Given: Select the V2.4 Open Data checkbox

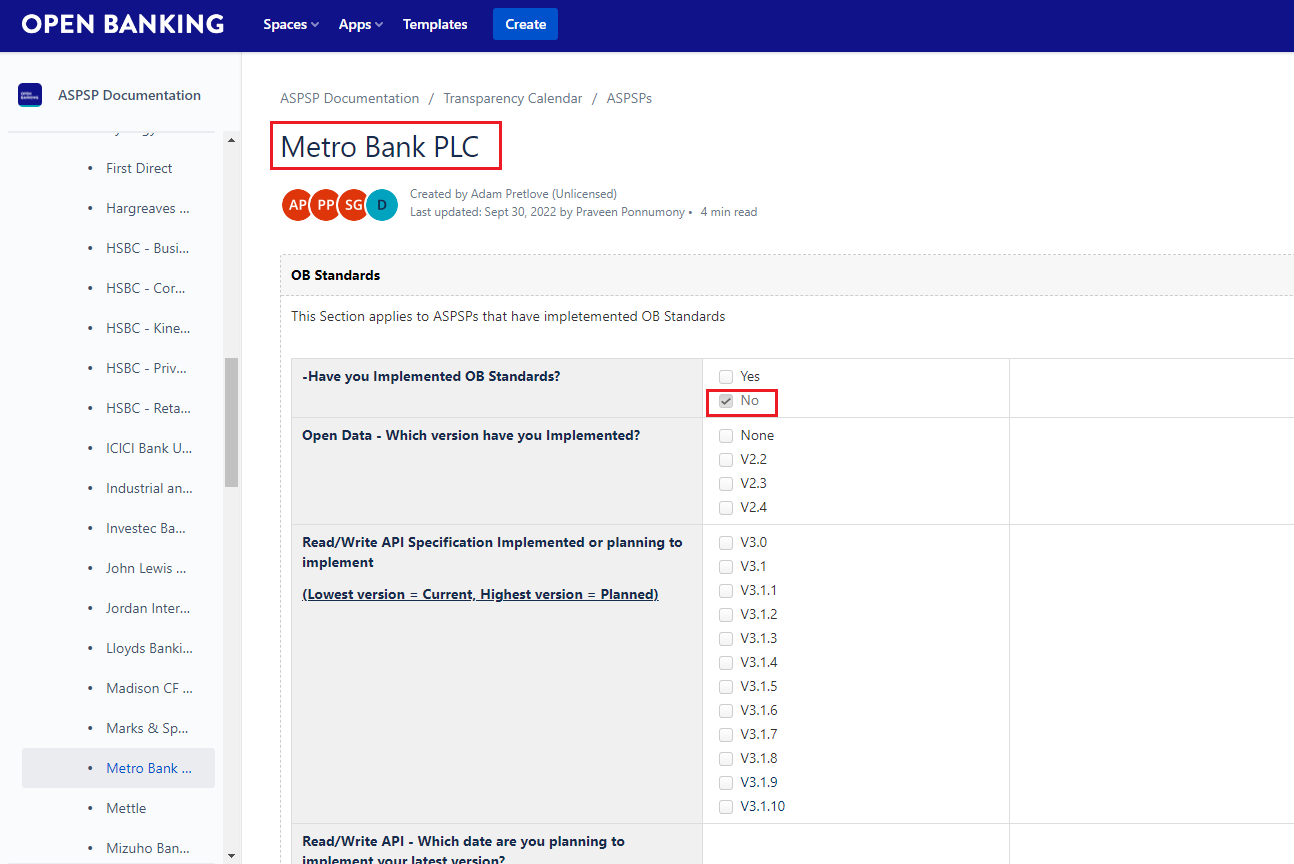Looking at the screenshot, I should [x=726, y=508].
